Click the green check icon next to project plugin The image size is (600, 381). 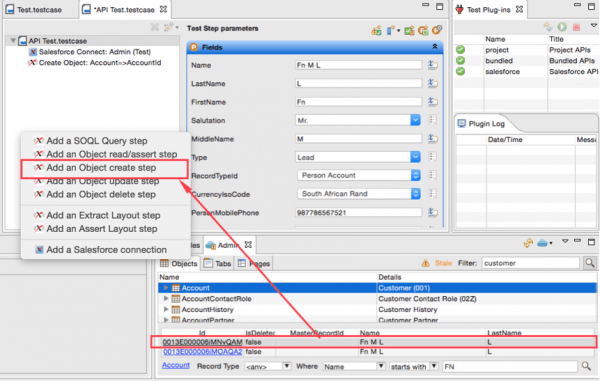pyautogui.click(x=460, y=50)
